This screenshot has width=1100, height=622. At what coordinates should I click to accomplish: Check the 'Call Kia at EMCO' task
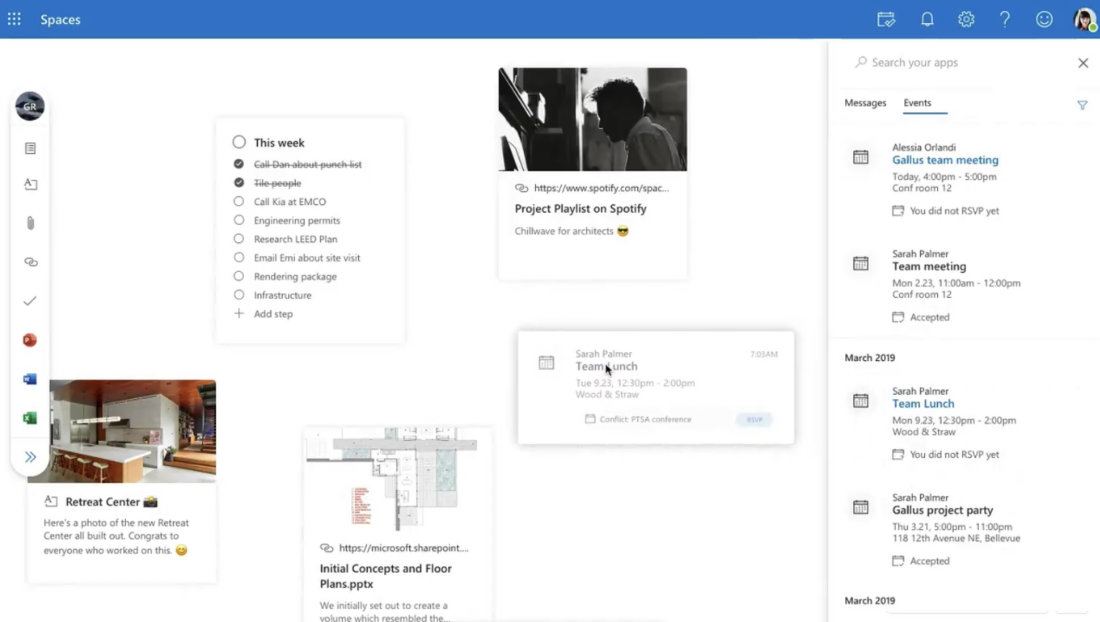(x=239, y=202)
